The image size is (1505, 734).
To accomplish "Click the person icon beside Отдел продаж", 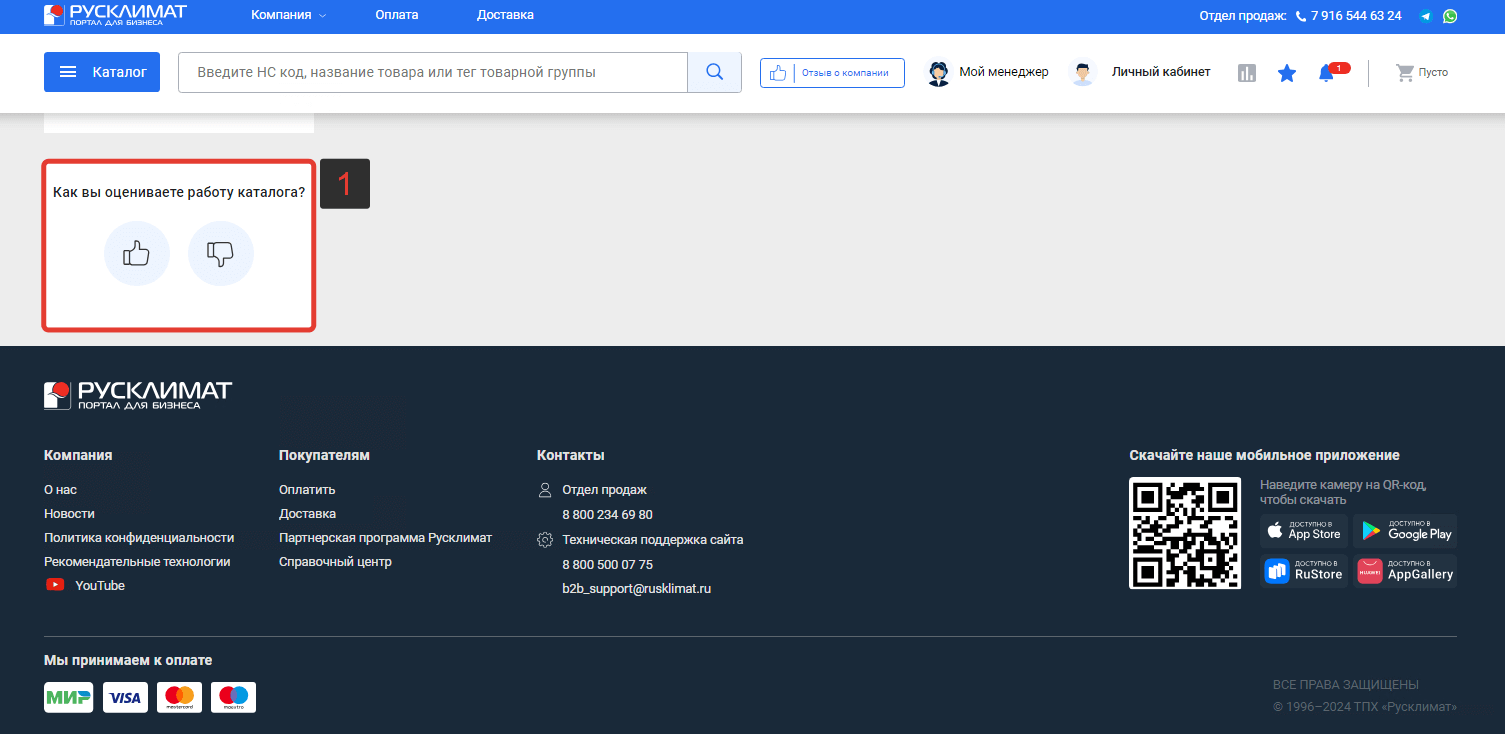I will point(545,490).
